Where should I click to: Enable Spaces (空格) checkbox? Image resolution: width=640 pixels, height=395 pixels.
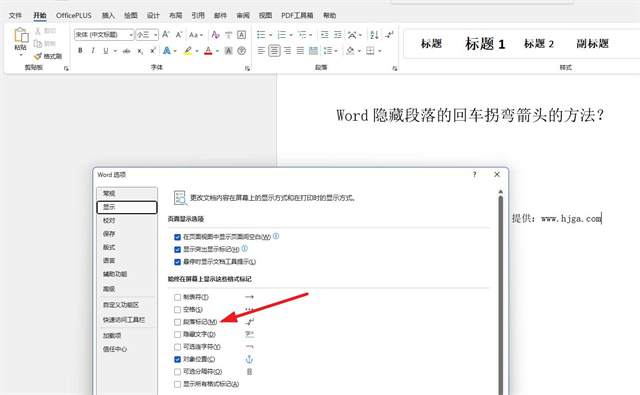(178, 310)
